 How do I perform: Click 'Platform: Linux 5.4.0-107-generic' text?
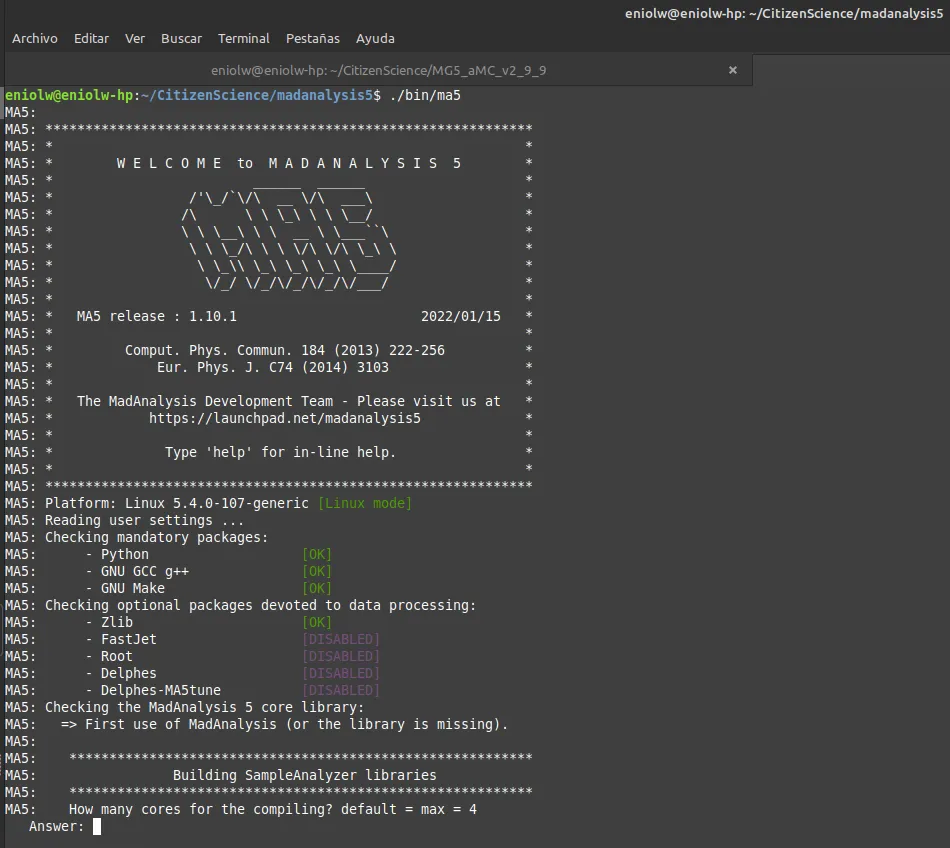177,503
